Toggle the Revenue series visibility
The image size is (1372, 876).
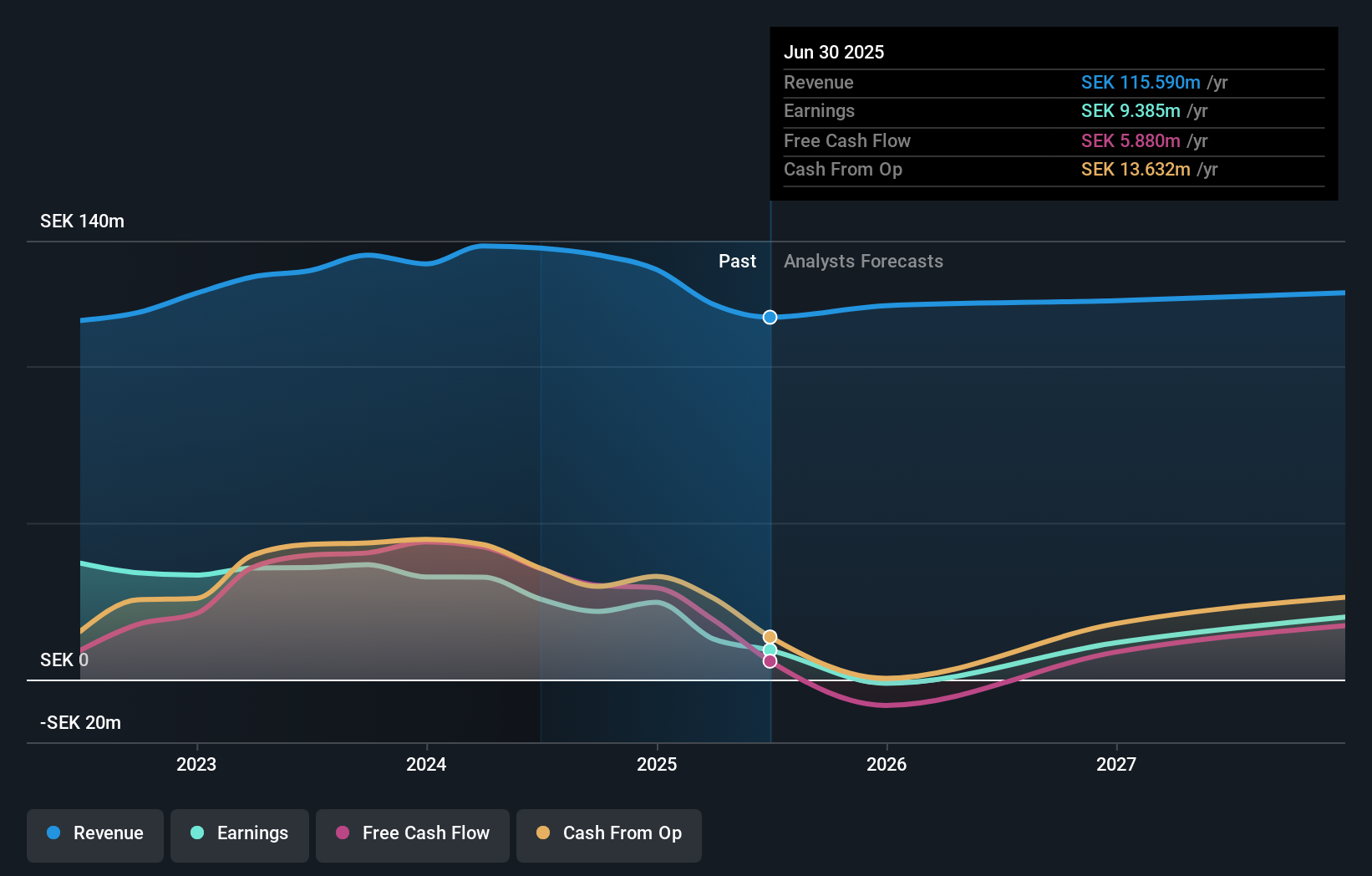pyautogui.click(x=94, y=833)
